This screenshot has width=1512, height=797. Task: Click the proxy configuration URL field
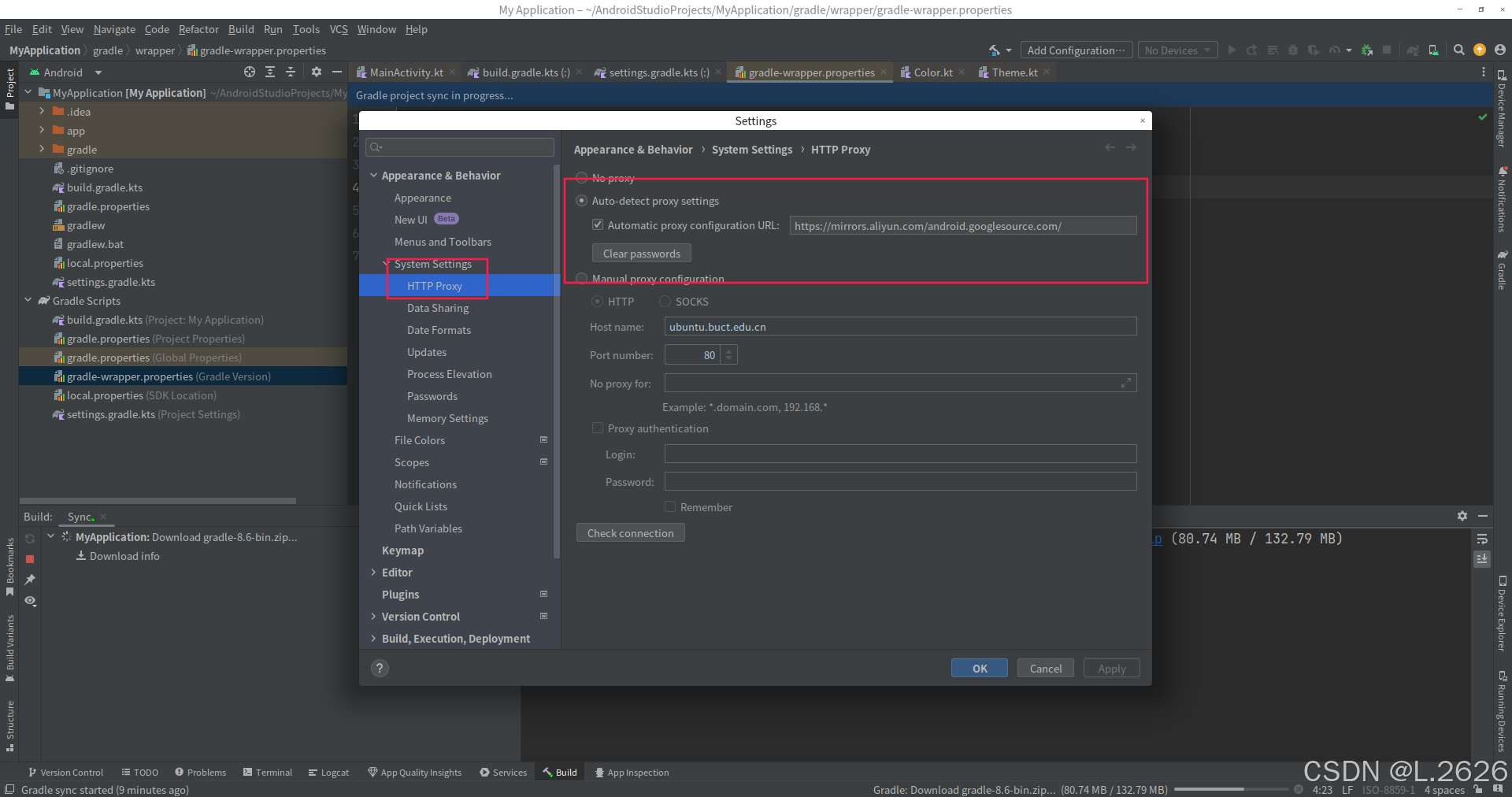pos(962,226)
